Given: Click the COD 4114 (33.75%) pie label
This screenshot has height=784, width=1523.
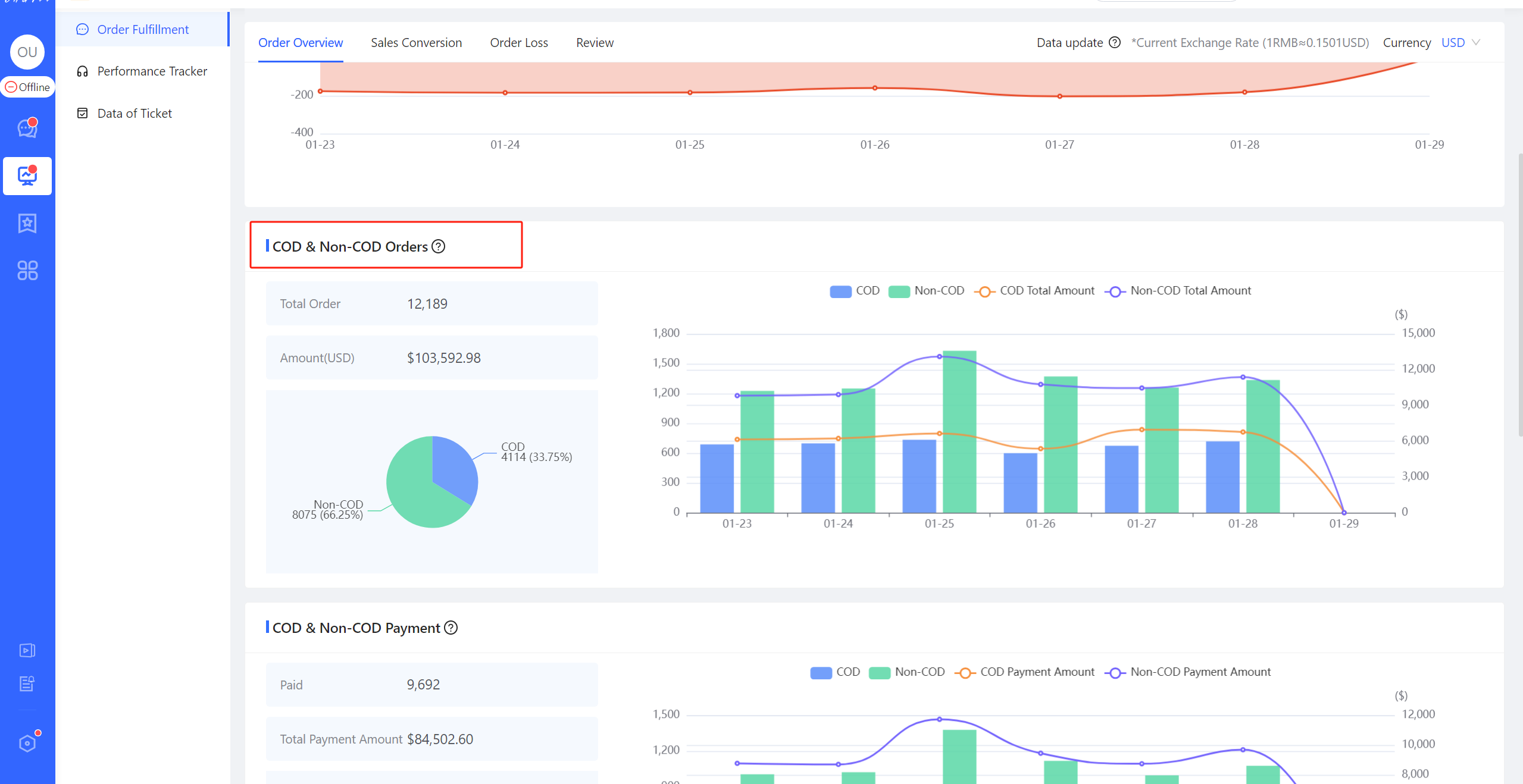Looking at the screenshot, I should tap(537, 452).
